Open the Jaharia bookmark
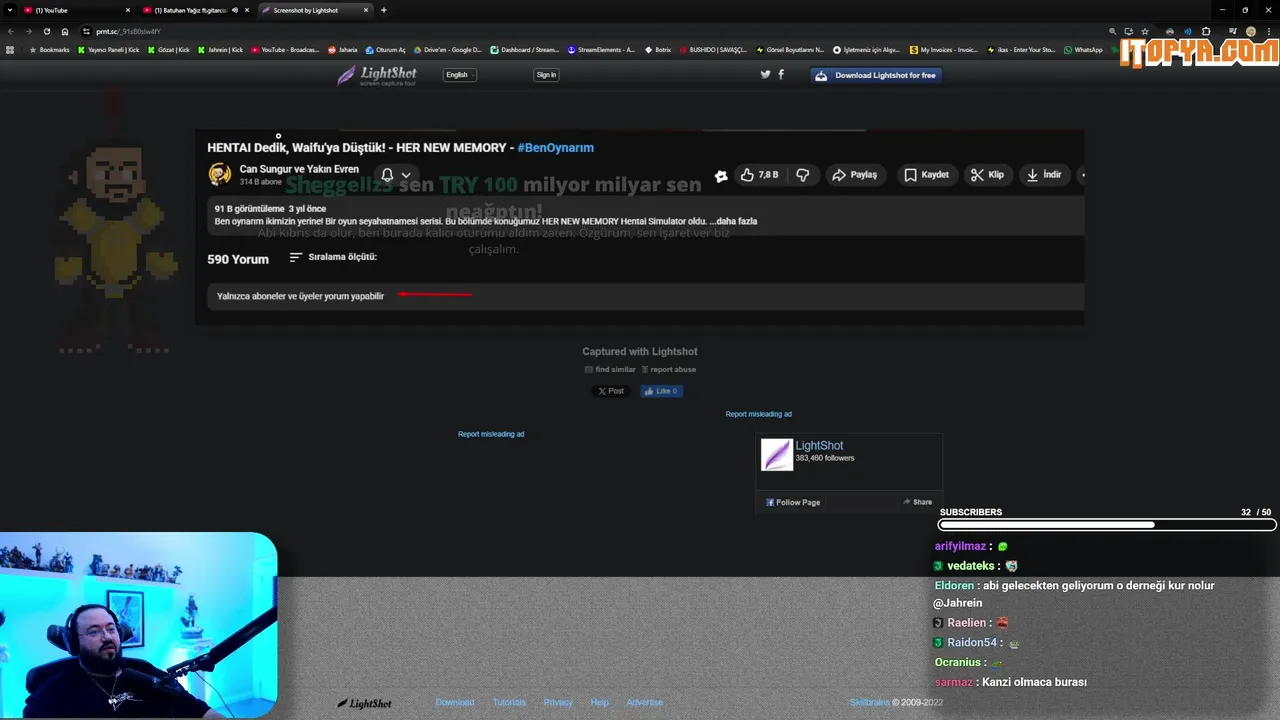 (x=342, y=49)
